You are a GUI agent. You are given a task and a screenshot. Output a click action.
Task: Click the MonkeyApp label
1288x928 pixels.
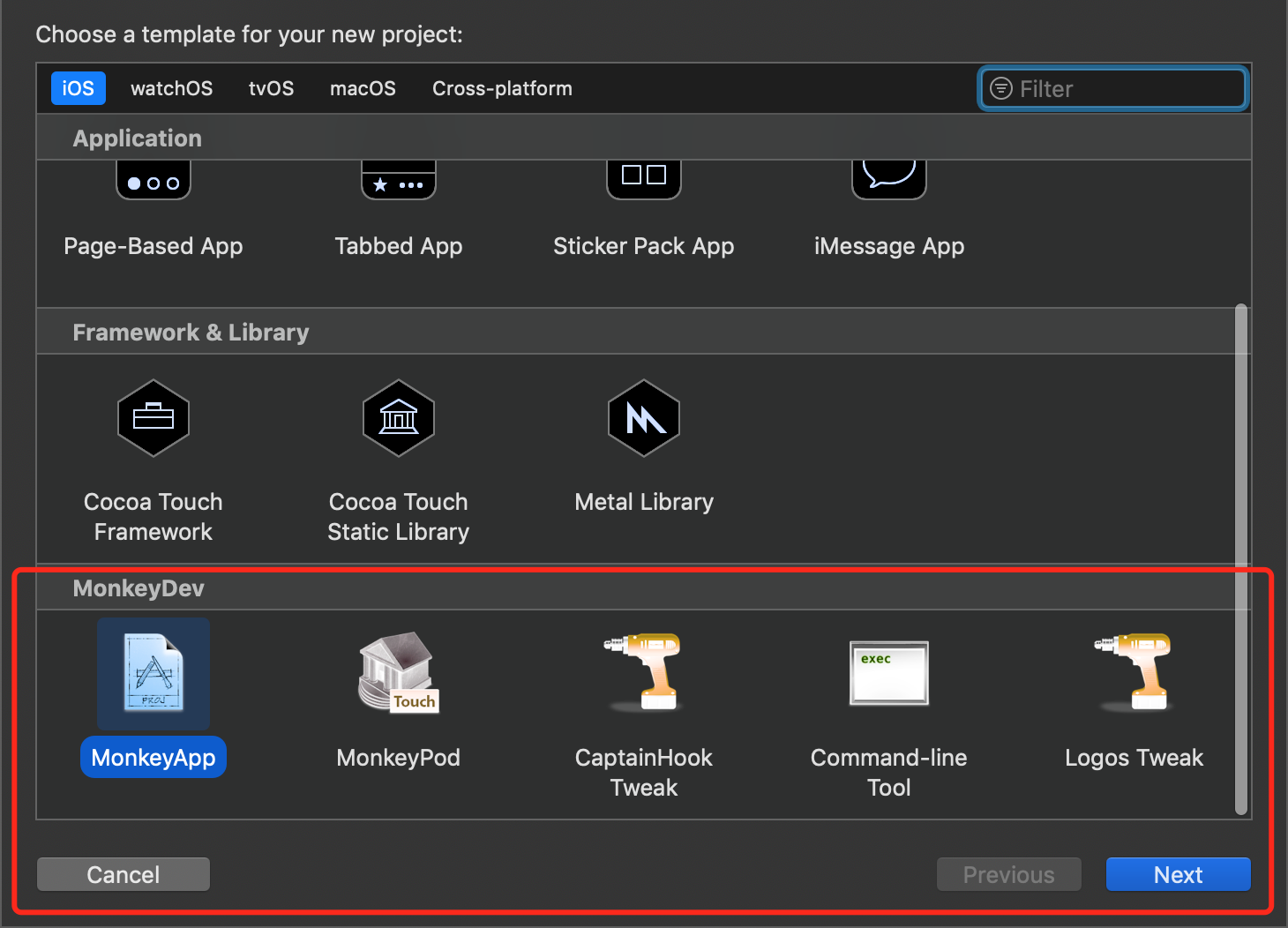pyautogui.click(x=154, y=758)
